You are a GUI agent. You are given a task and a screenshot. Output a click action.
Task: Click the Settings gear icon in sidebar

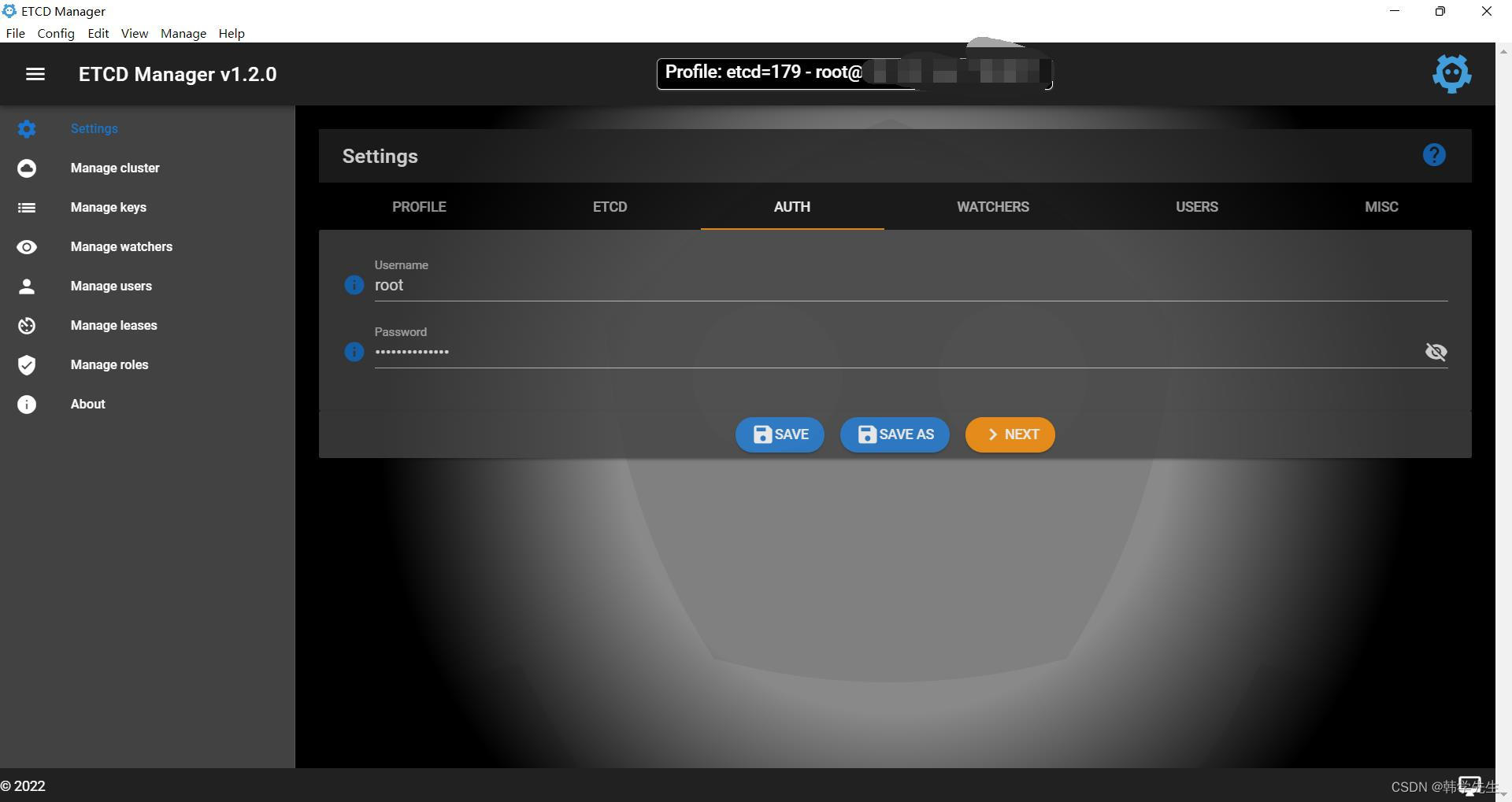pos(27,128)
